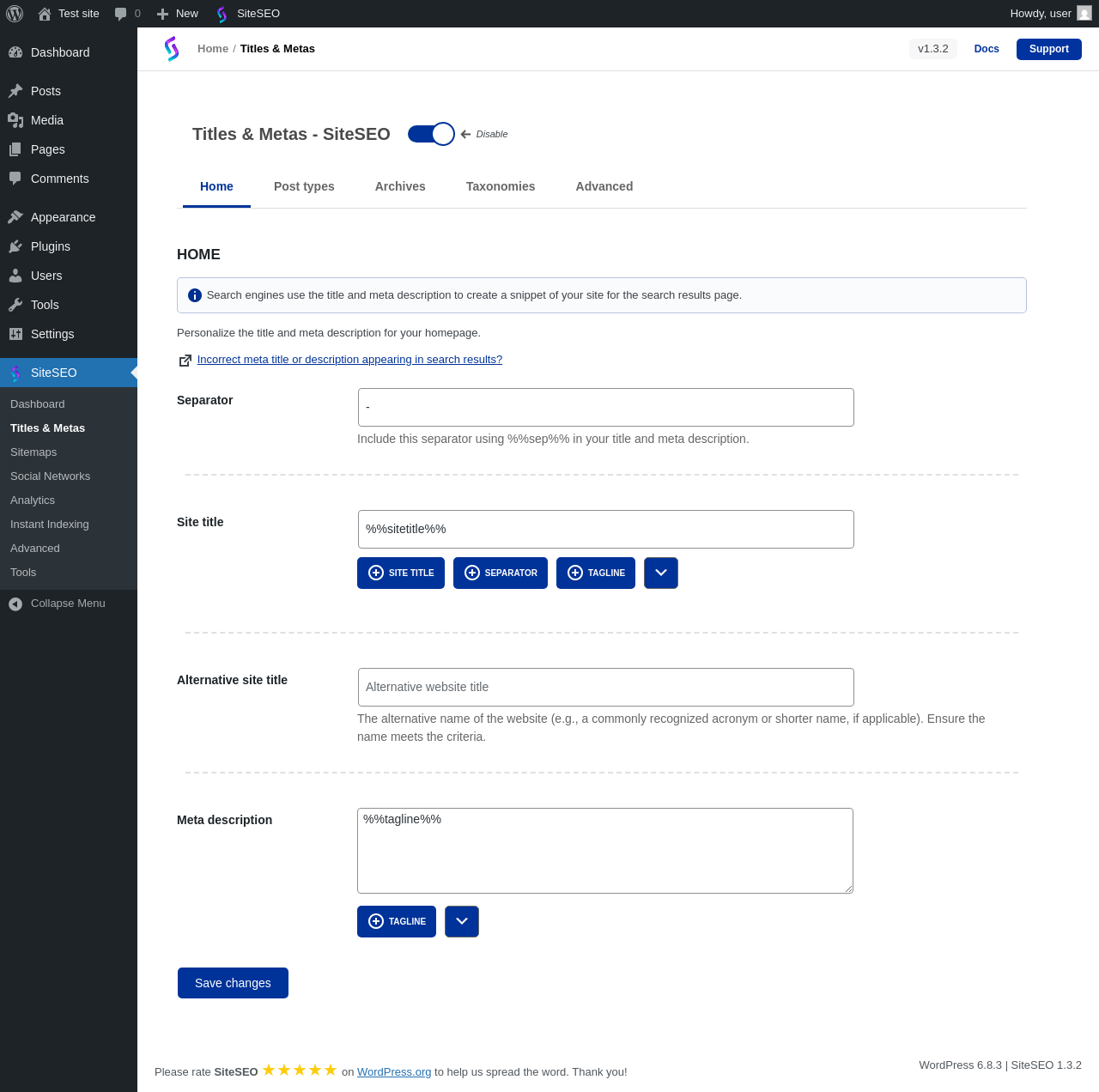Click the WordPress logo in admin bar
1099x1092 pixels.
point(15,14)
